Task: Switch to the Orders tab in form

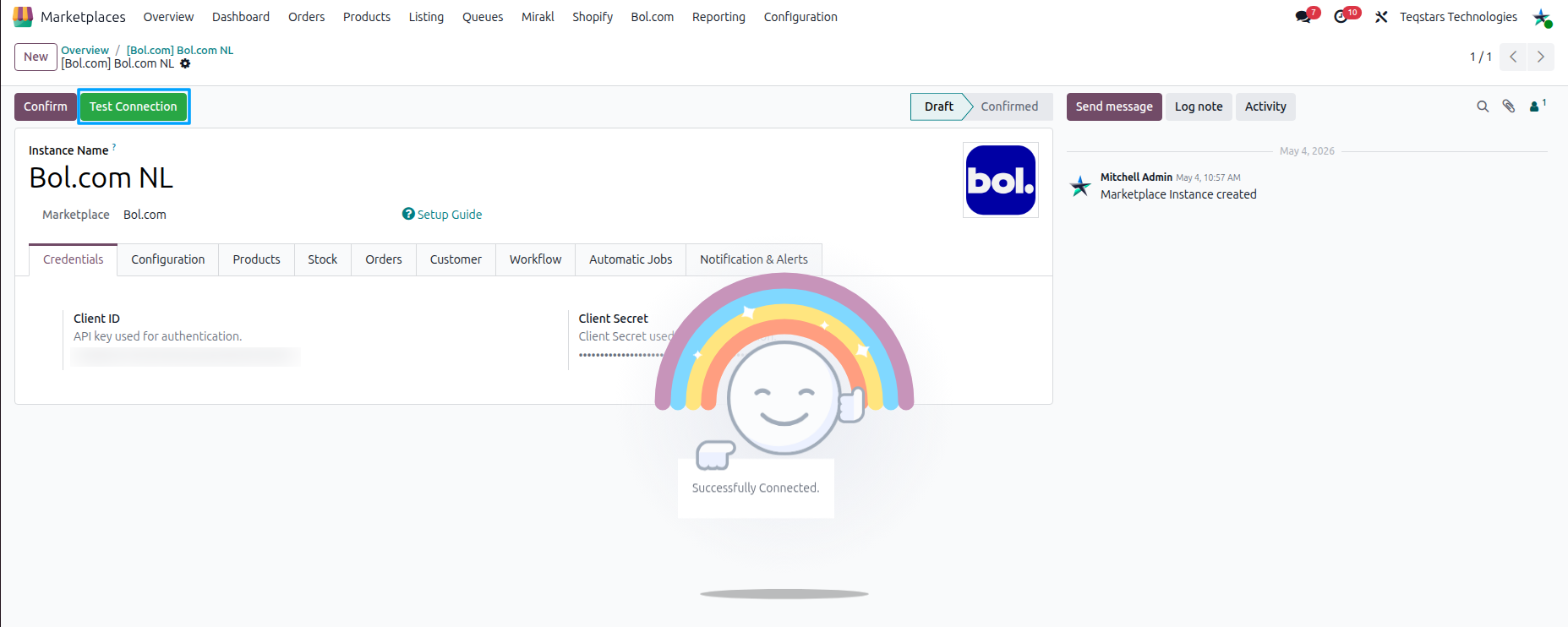Action: [384, 259]
